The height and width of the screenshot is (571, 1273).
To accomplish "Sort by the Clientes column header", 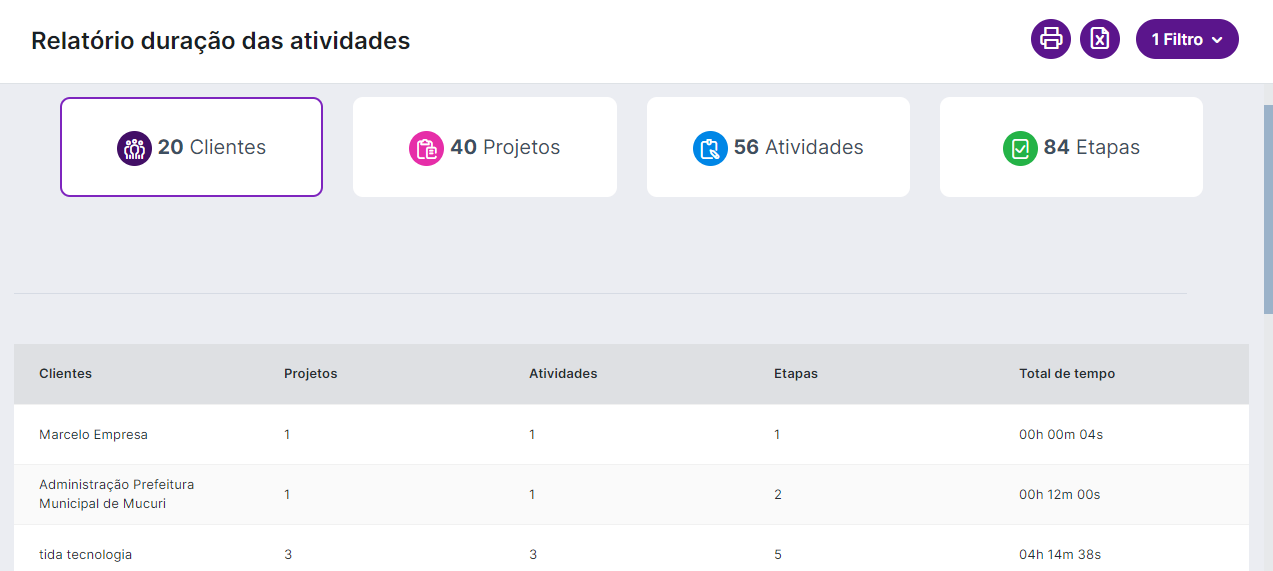I will [x=65, y=374].
